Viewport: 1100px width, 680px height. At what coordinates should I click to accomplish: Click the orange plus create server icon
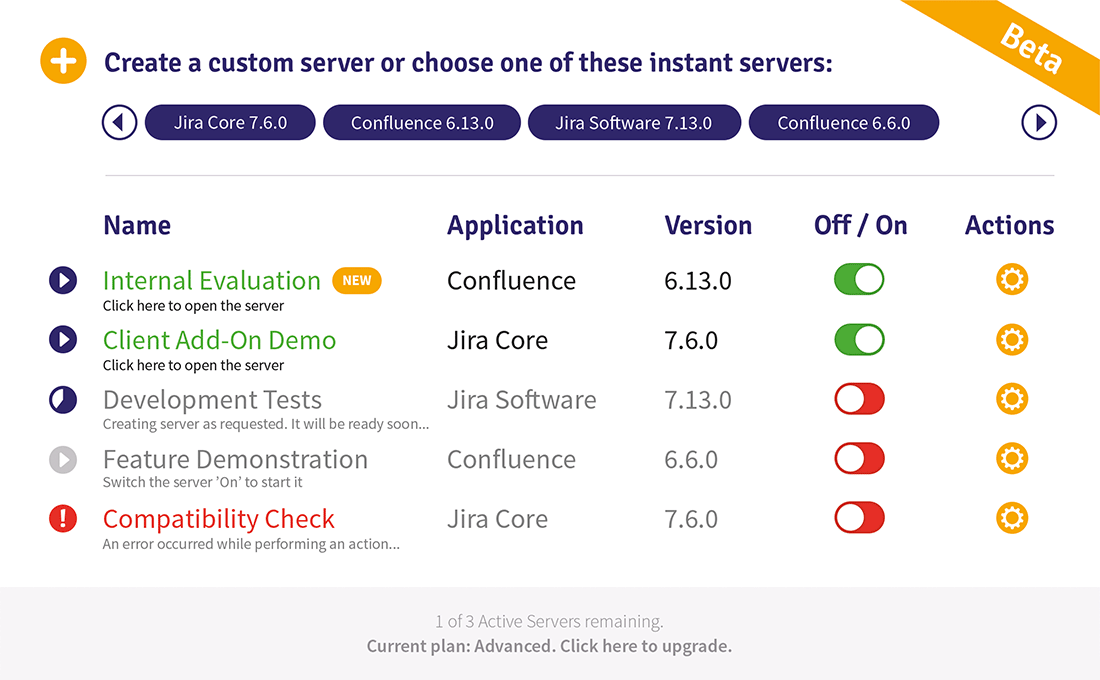click(63, 61)
